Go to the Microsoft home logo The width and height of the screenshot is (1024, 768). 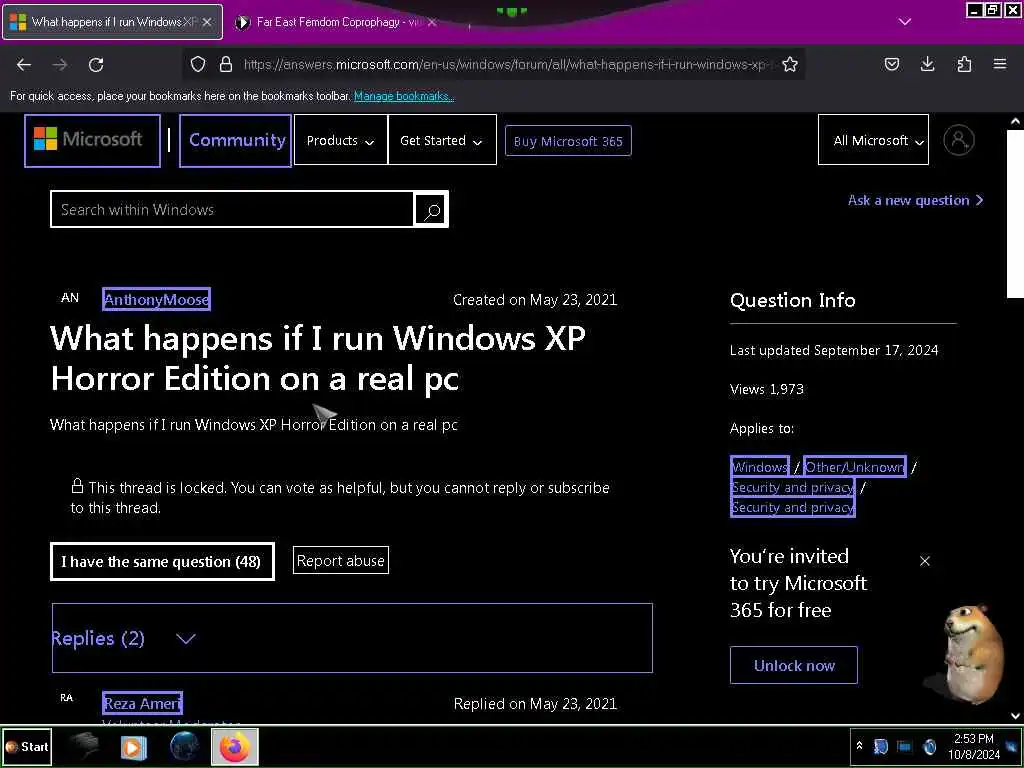93,140
